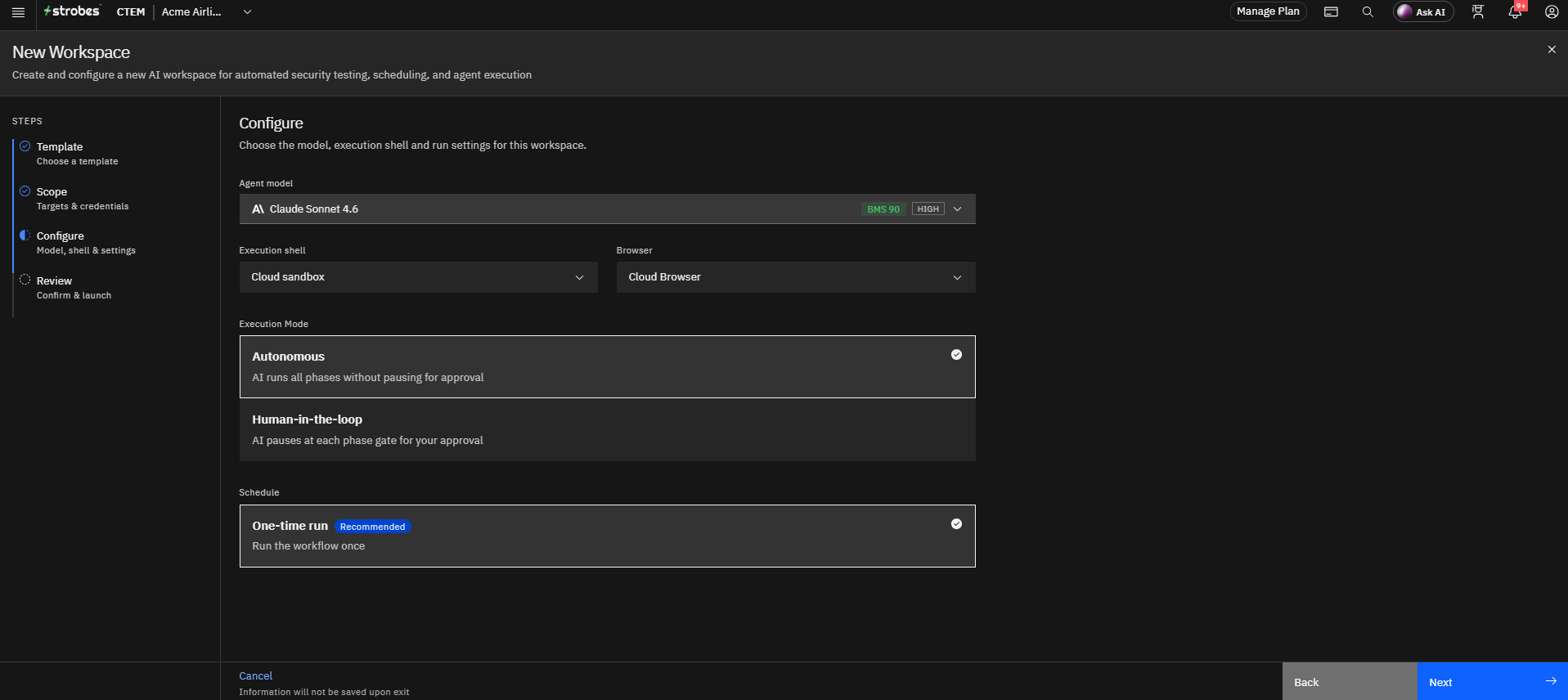Close the New Workspace dialog
1568x700 pixels.
pyautogui.click(x=1552, y=50)
